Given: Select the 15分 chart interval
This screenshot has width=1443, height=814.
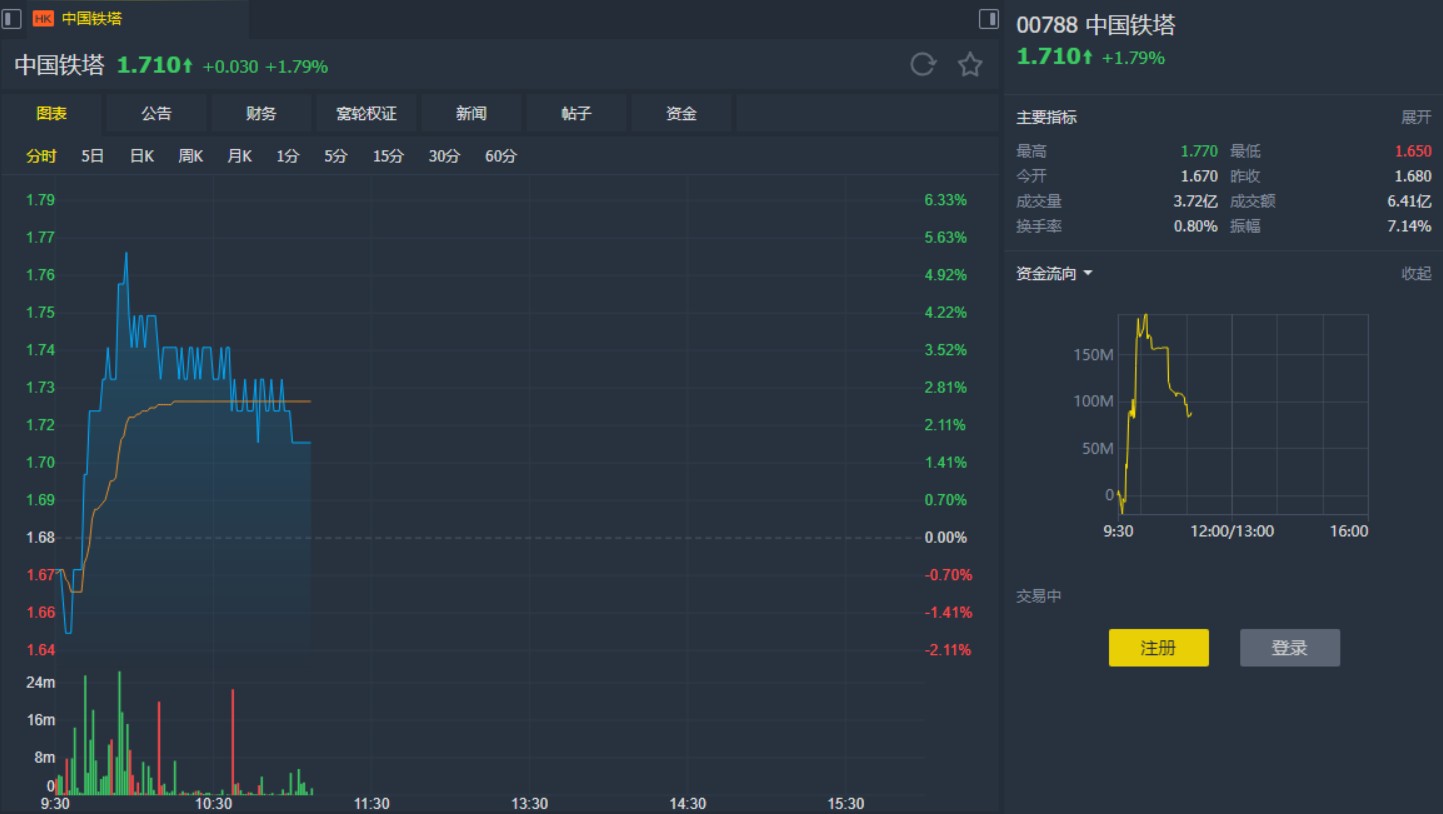Looking at the screenshot, I should click(388, 156).
